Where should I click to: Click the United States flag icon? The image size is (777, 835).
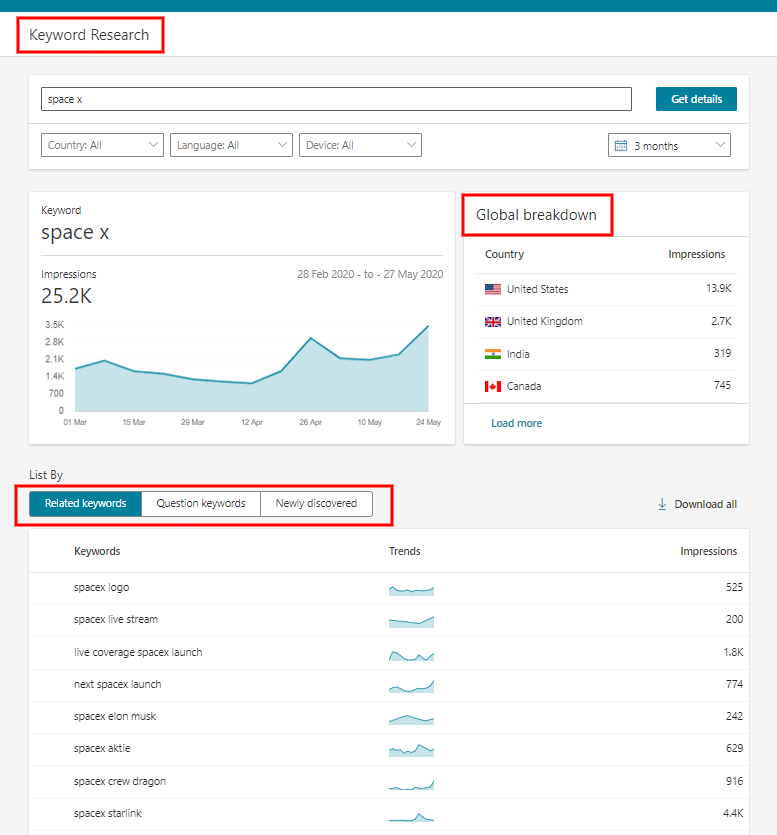click(x=493, y=289)
